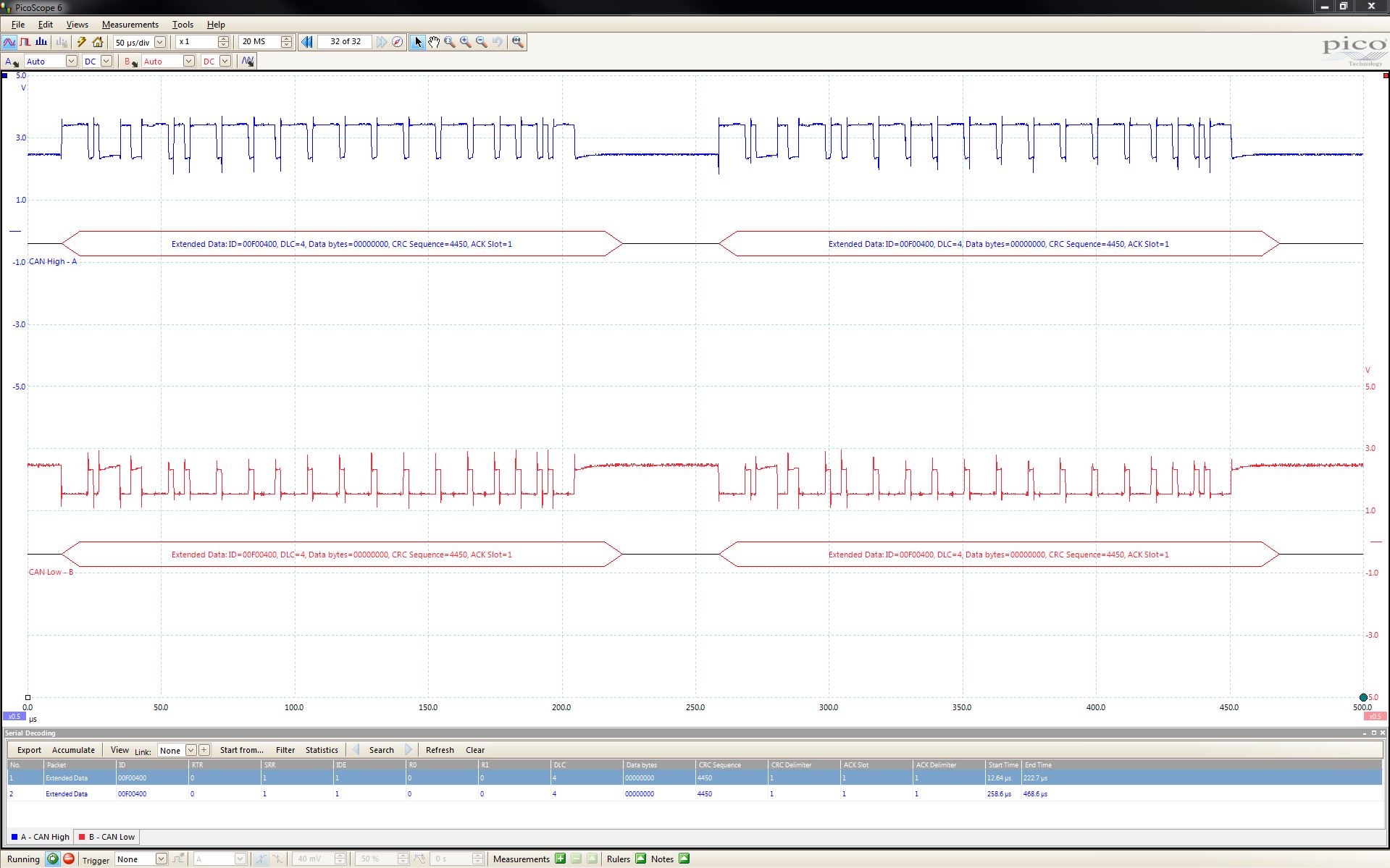Open the Zoom overview magnifier tool
The image size is (1390, 868).
(x=517, y=42)
